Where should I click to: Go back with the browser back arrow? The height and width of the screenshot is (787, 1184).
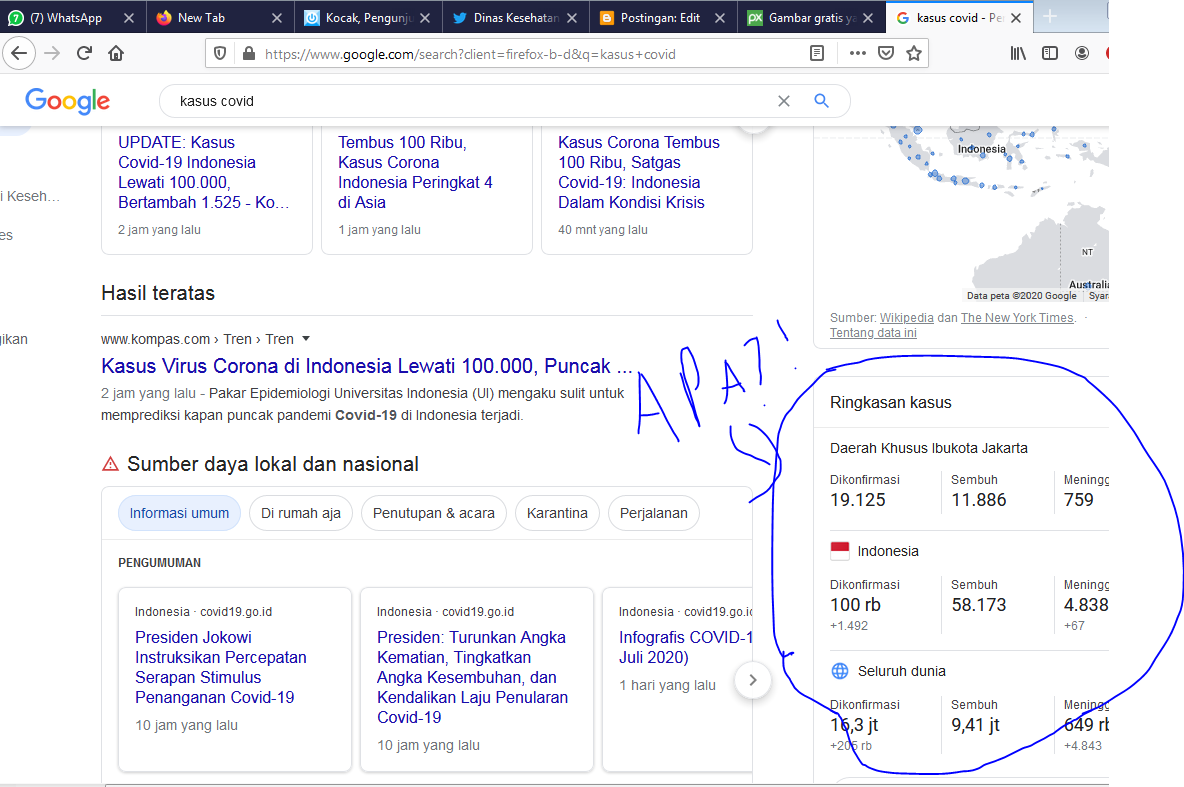pos(19,53)
